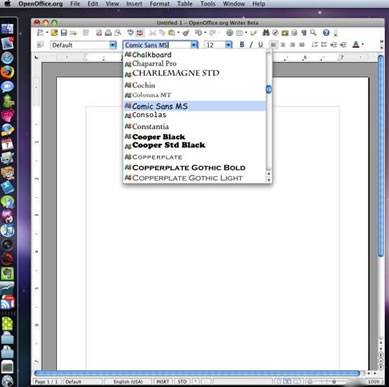389x387 pixels.
Task: Print the file with printer icon
Action: [108, 33]
